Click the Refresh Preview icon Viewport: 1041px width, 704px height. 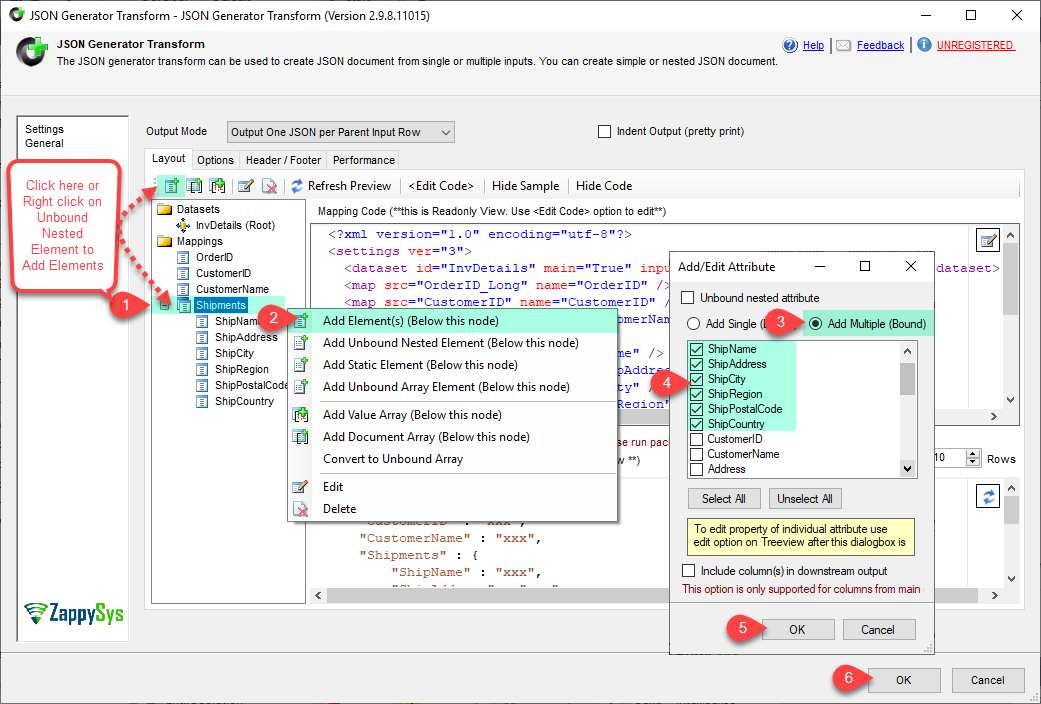click(x=297, y=186)
